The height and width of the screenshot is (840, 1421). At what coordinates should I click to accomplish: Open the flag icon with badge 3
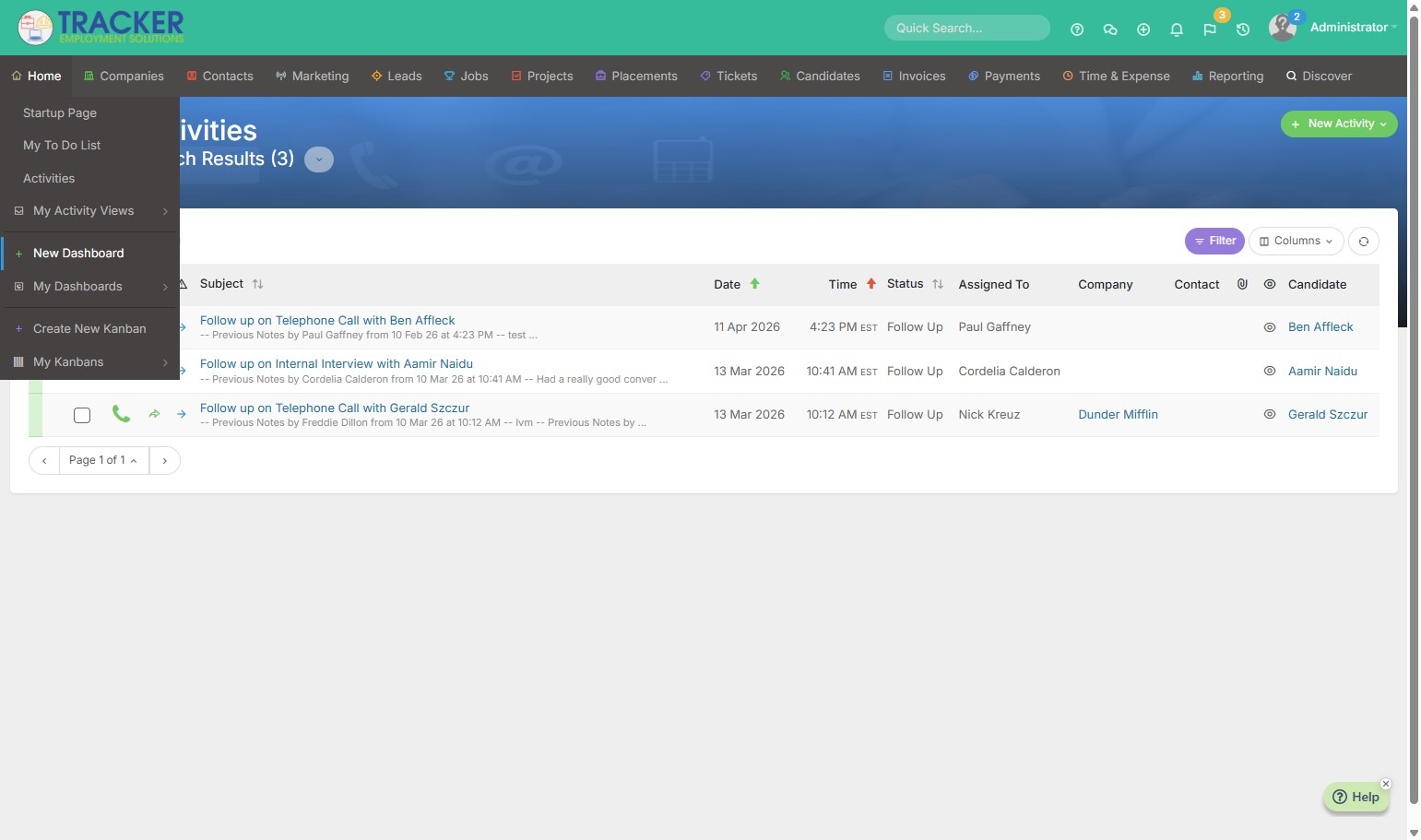tap(1210, 30)
